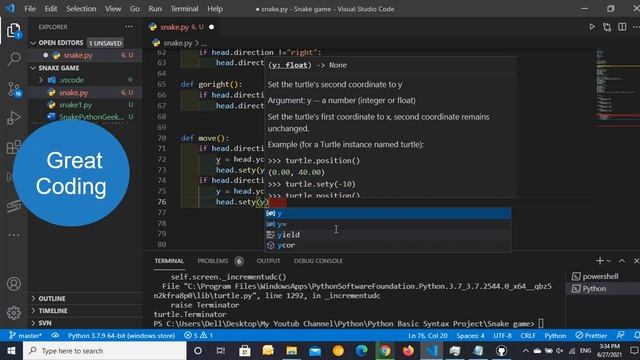Open the View menu
Screen dimensions: 640x360
[113, 9]
